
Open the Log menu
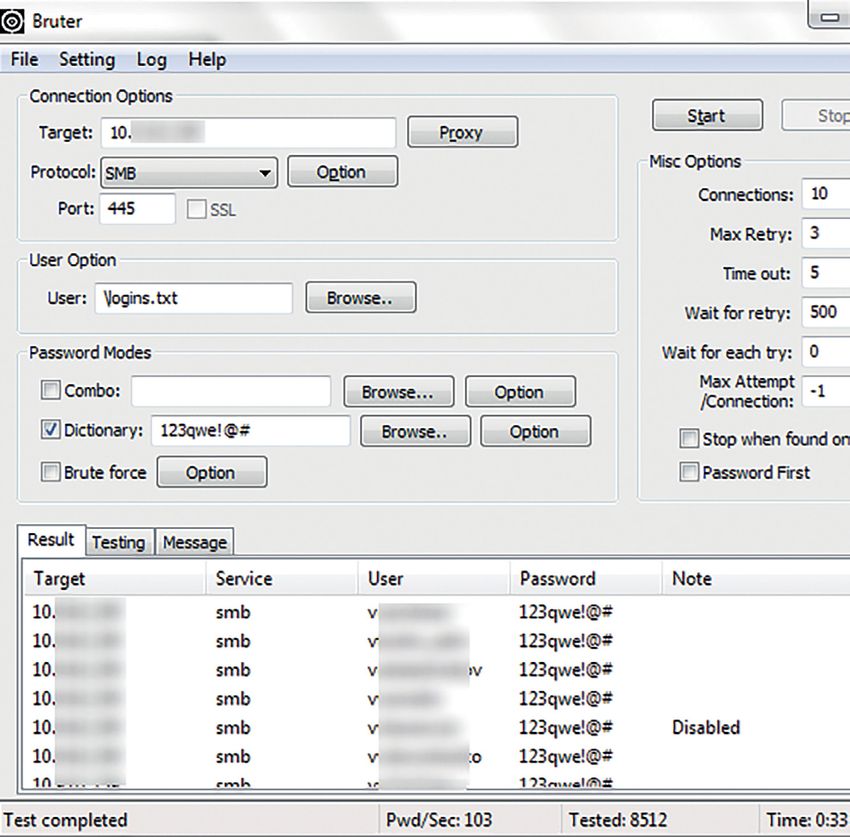151,60
